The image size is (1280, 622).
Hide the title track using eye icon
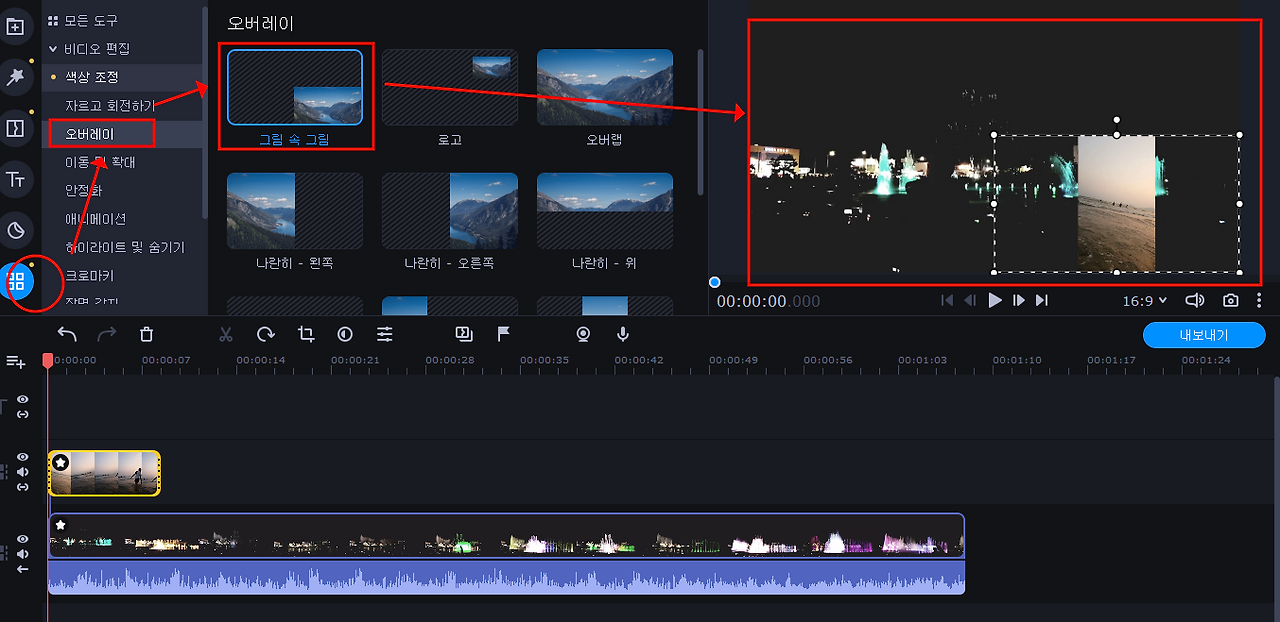coord(23,399)
